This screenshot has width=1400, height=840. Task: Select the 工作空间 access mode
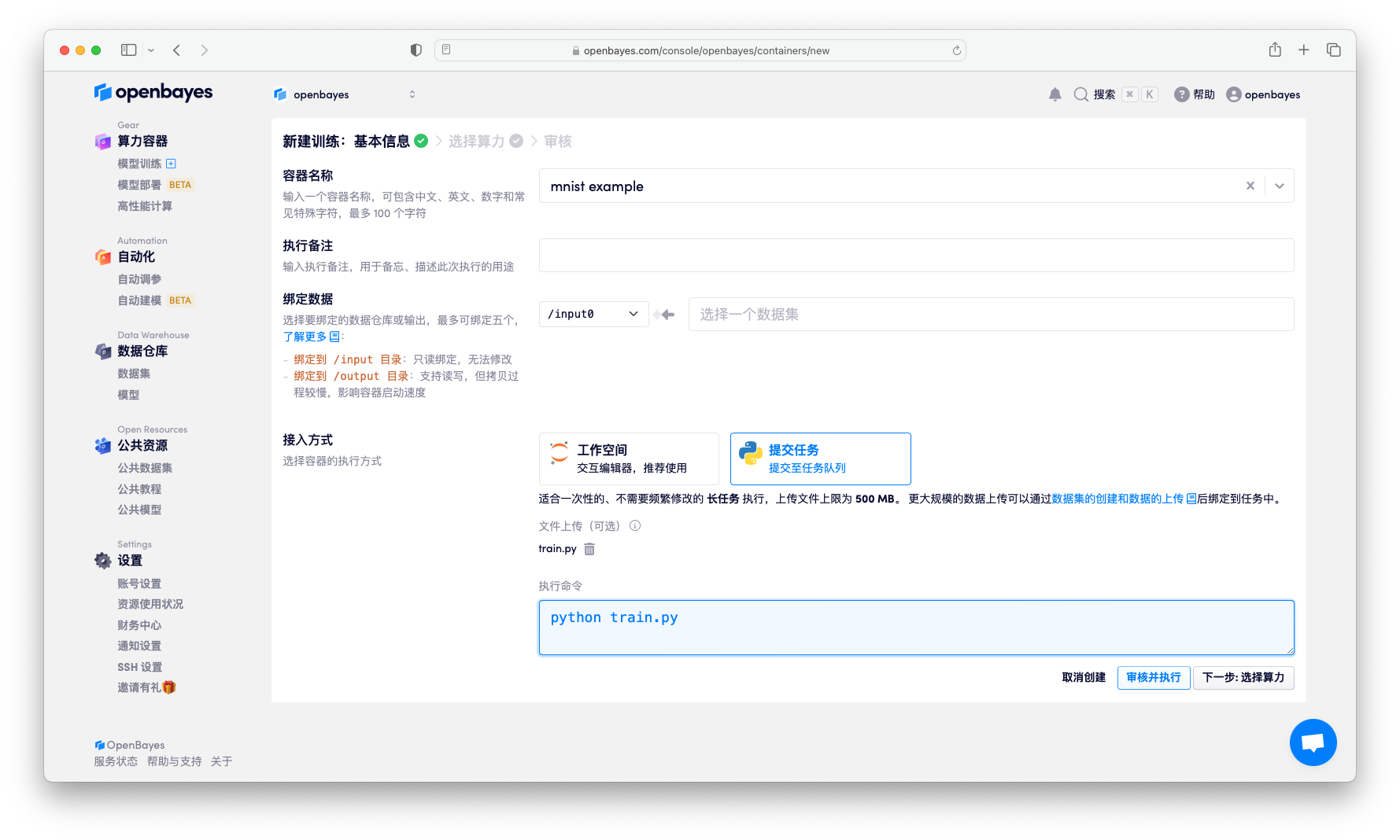point(629,459)
